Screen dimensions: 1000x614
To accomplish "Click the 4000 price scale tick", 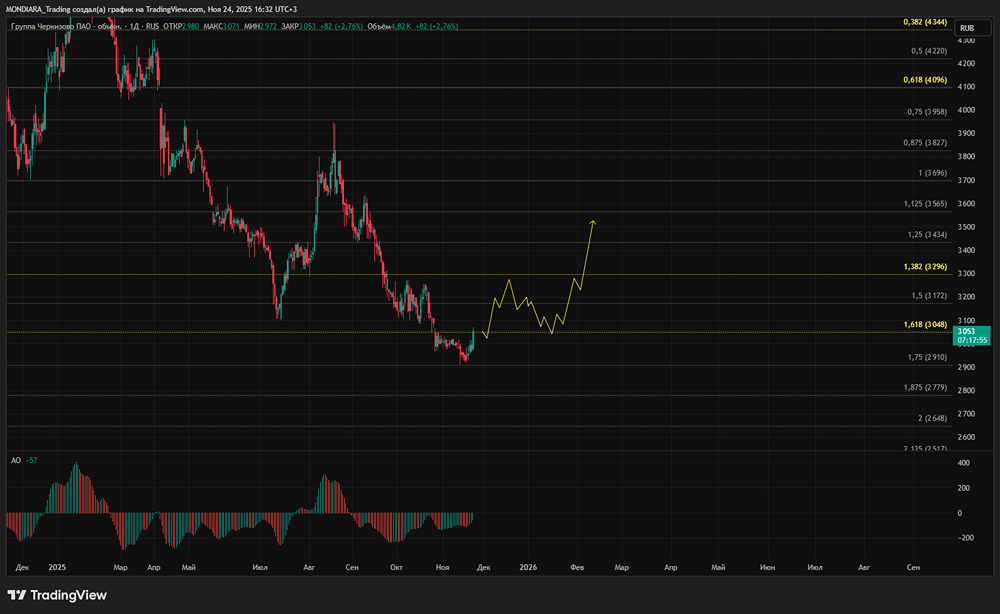I will pyautogui.click(x=966, y=110).
